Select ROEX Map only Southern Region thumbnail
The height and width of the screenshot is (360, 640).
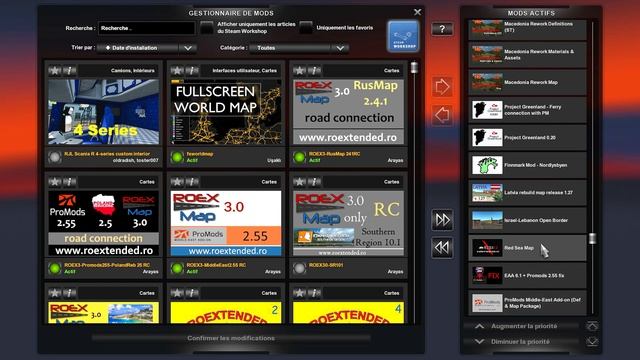click(349, 223)
